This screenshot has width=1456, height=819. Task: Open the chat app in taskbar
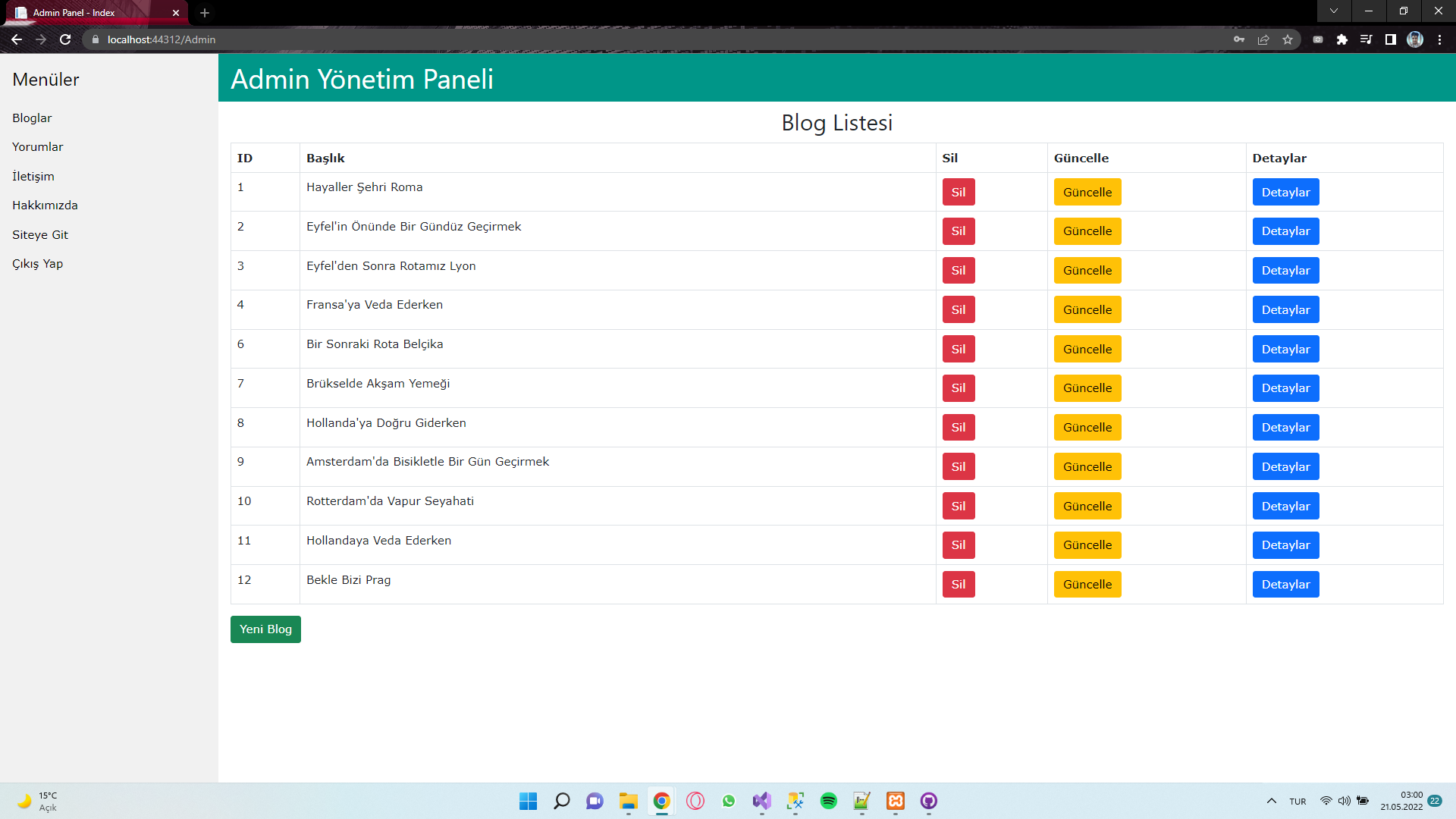point(595,801)
